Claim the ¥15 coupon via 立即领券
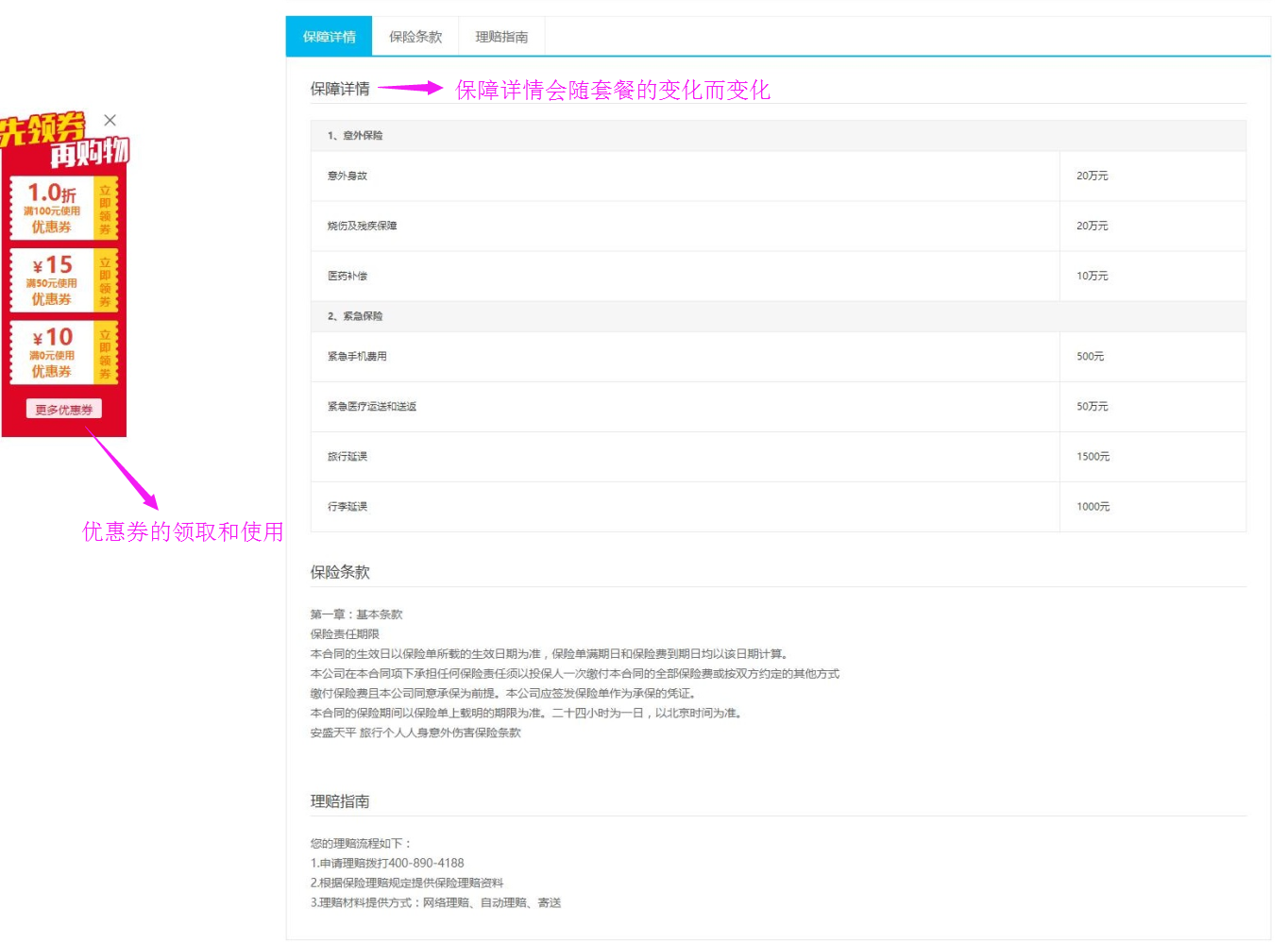The width and height of the screenshot is (1288, 942). pos(105,281)
